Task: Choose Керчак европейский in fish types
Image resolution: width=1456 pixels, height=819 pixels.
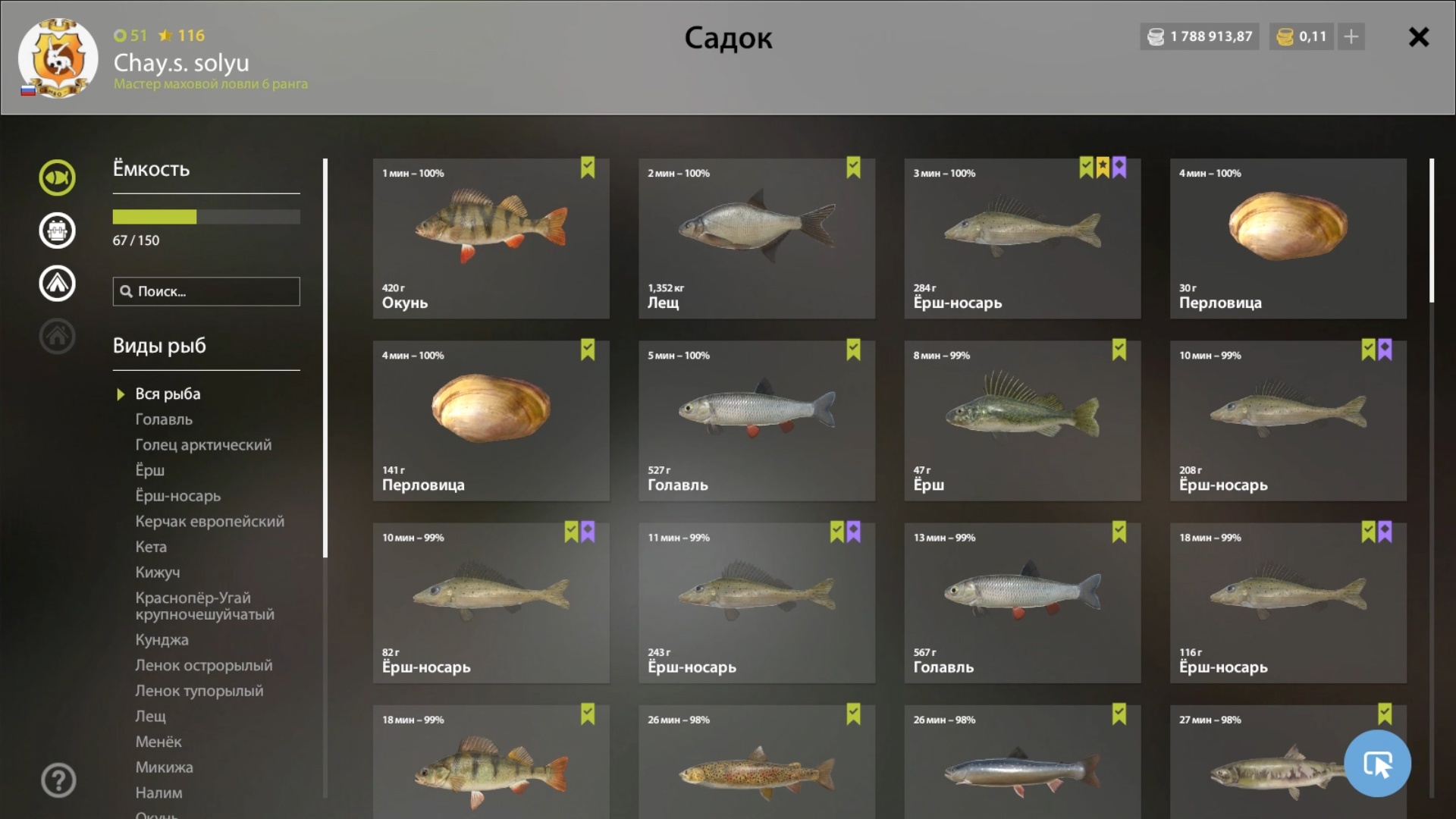Action: [x=210, y=522]
